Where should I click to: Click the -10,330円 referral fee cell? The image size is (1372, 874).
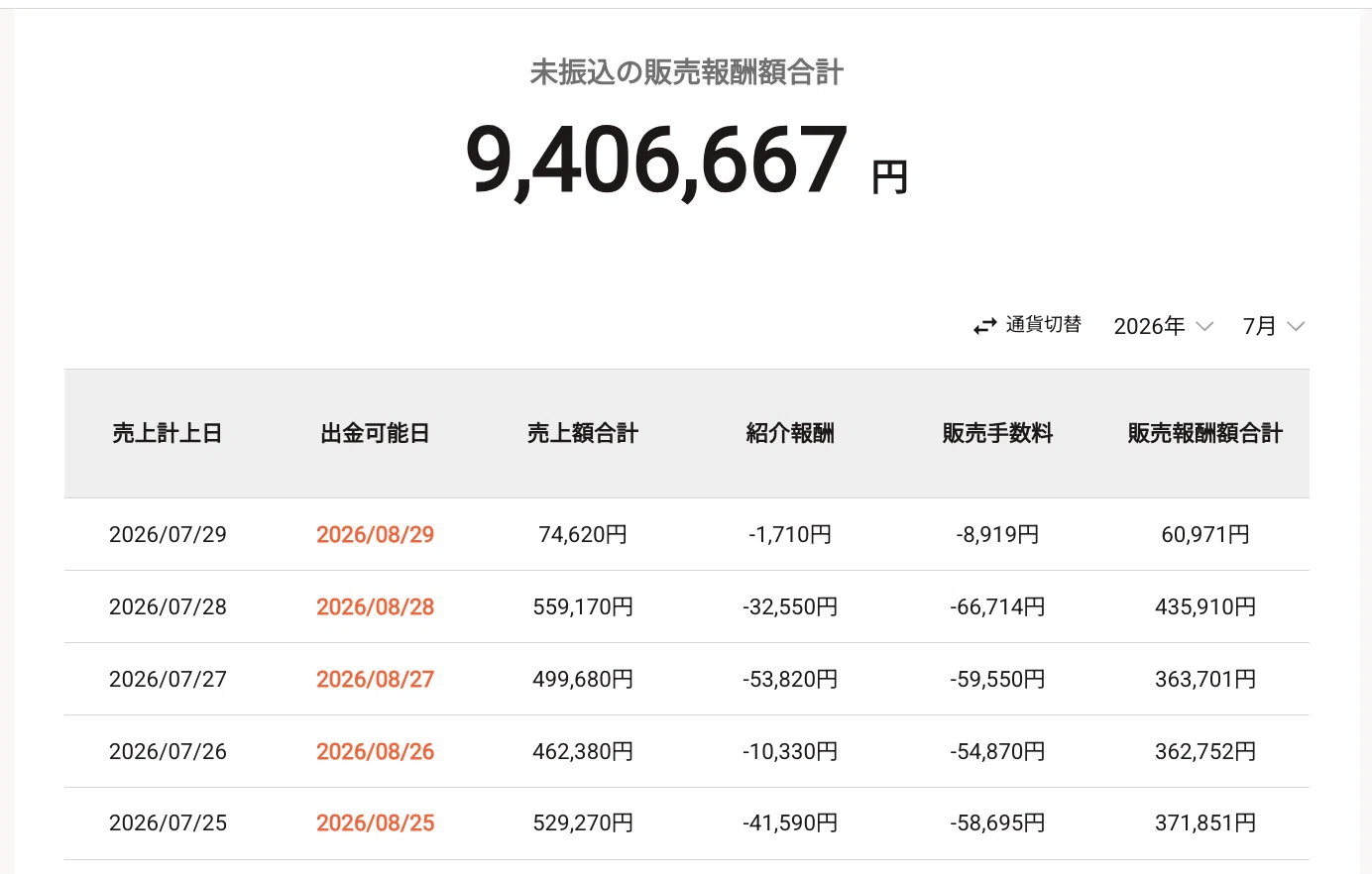coord(790,751)
